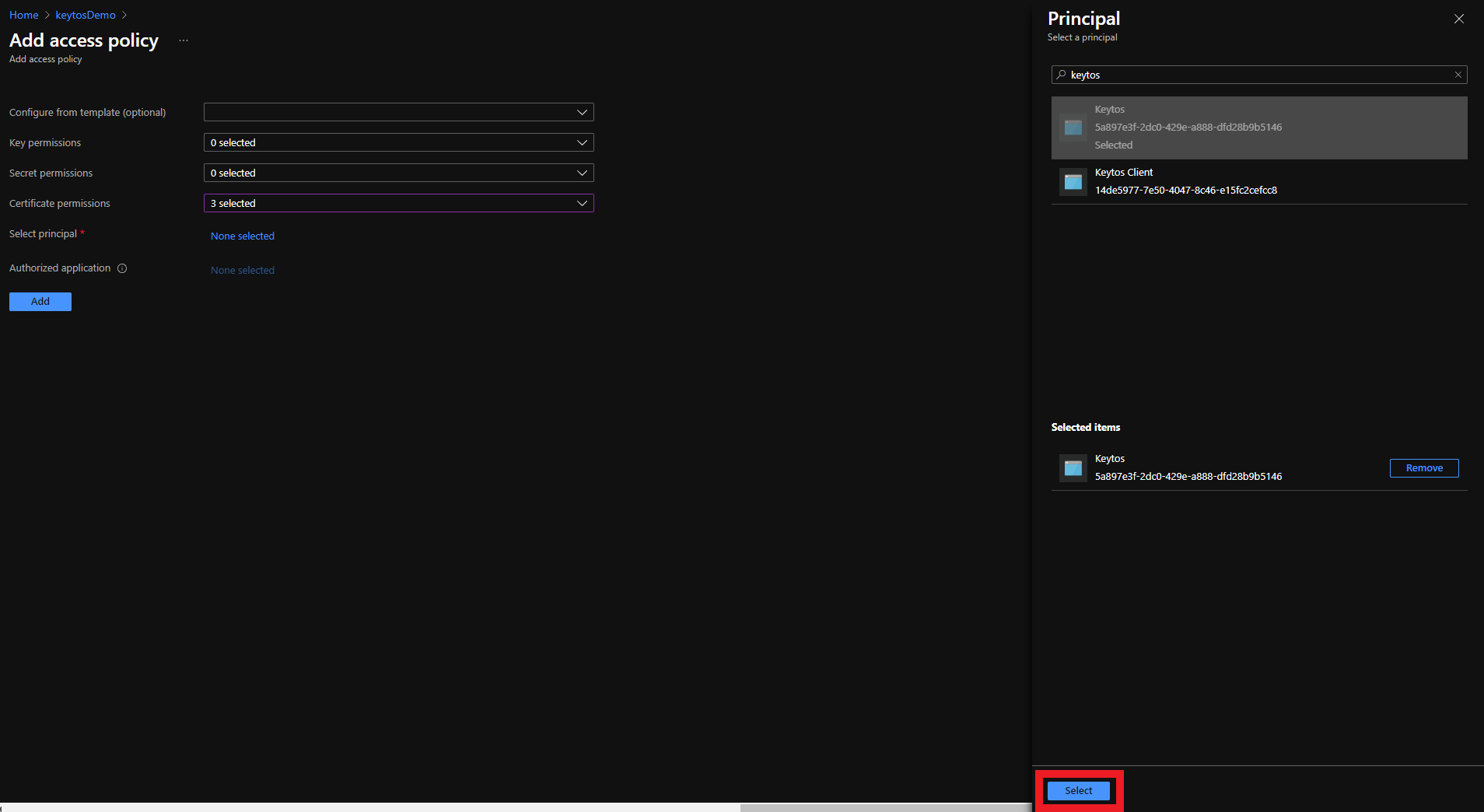
Task: Click the horizontal scrollbar at the bottom
Action: tap(885, 807)
